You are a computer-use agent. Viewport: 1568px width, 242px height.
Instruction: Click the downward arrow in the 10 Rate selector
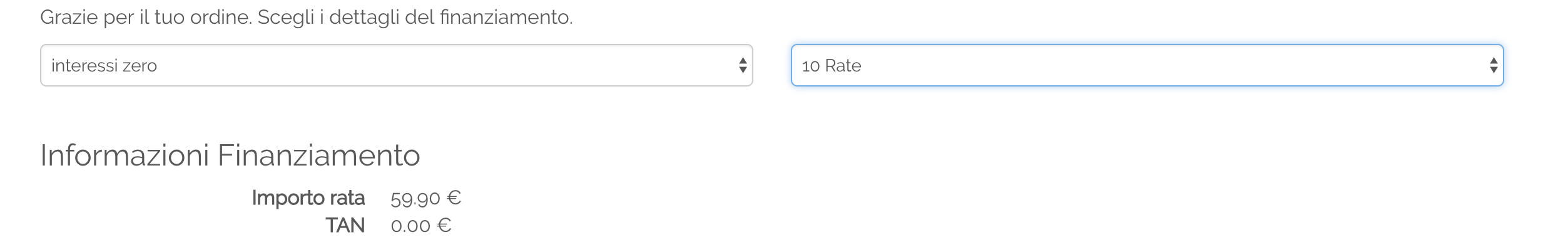pyautogui.click(x=1493, y=70)
